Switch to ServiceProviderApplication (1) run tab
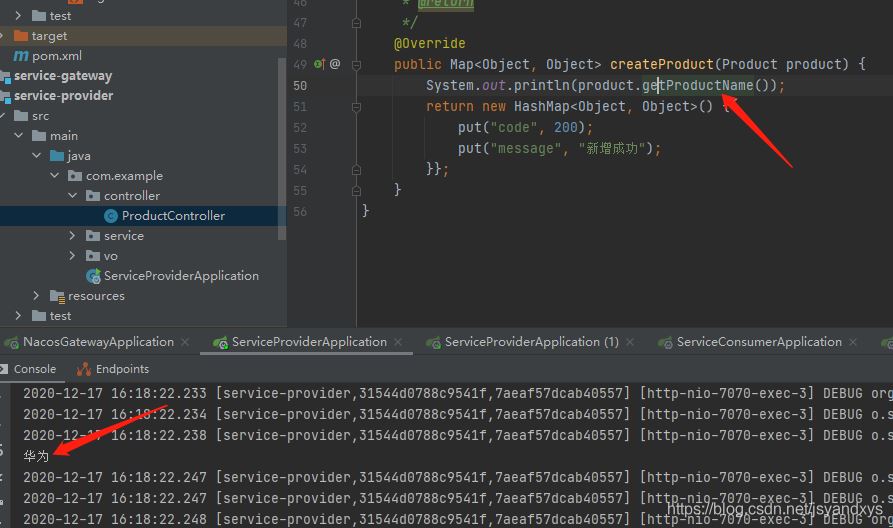893x528 pixels. (531, 342)
